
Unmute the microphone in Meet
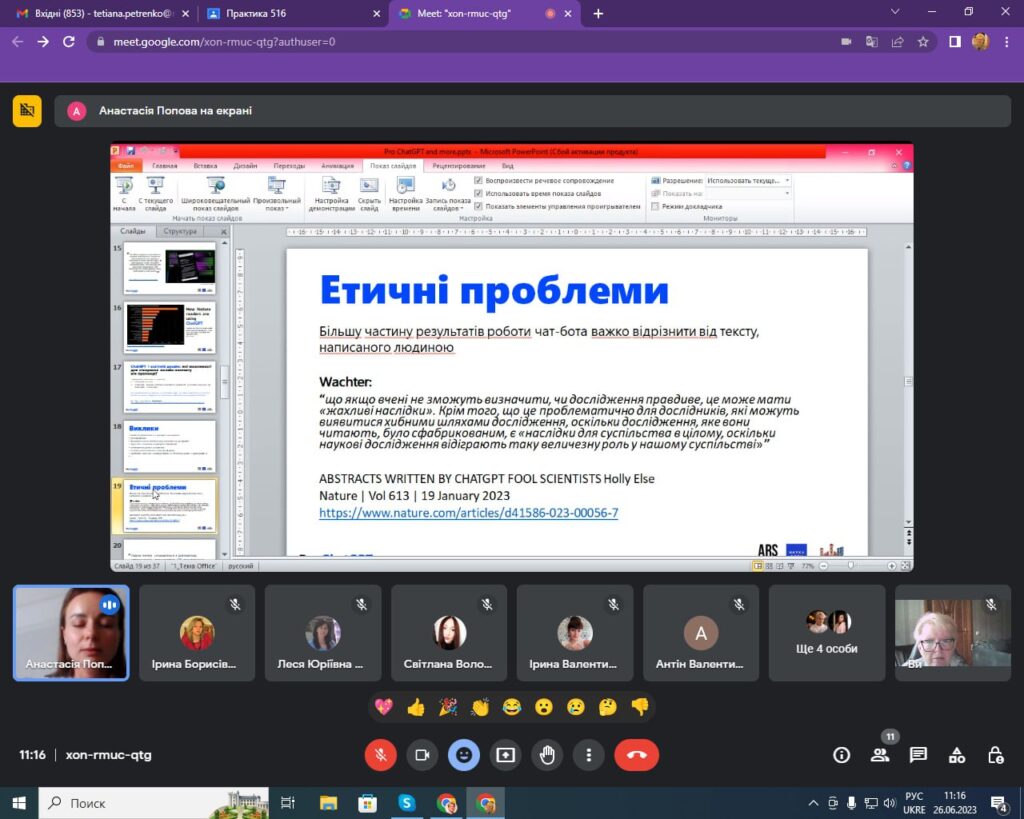(380, 755)
